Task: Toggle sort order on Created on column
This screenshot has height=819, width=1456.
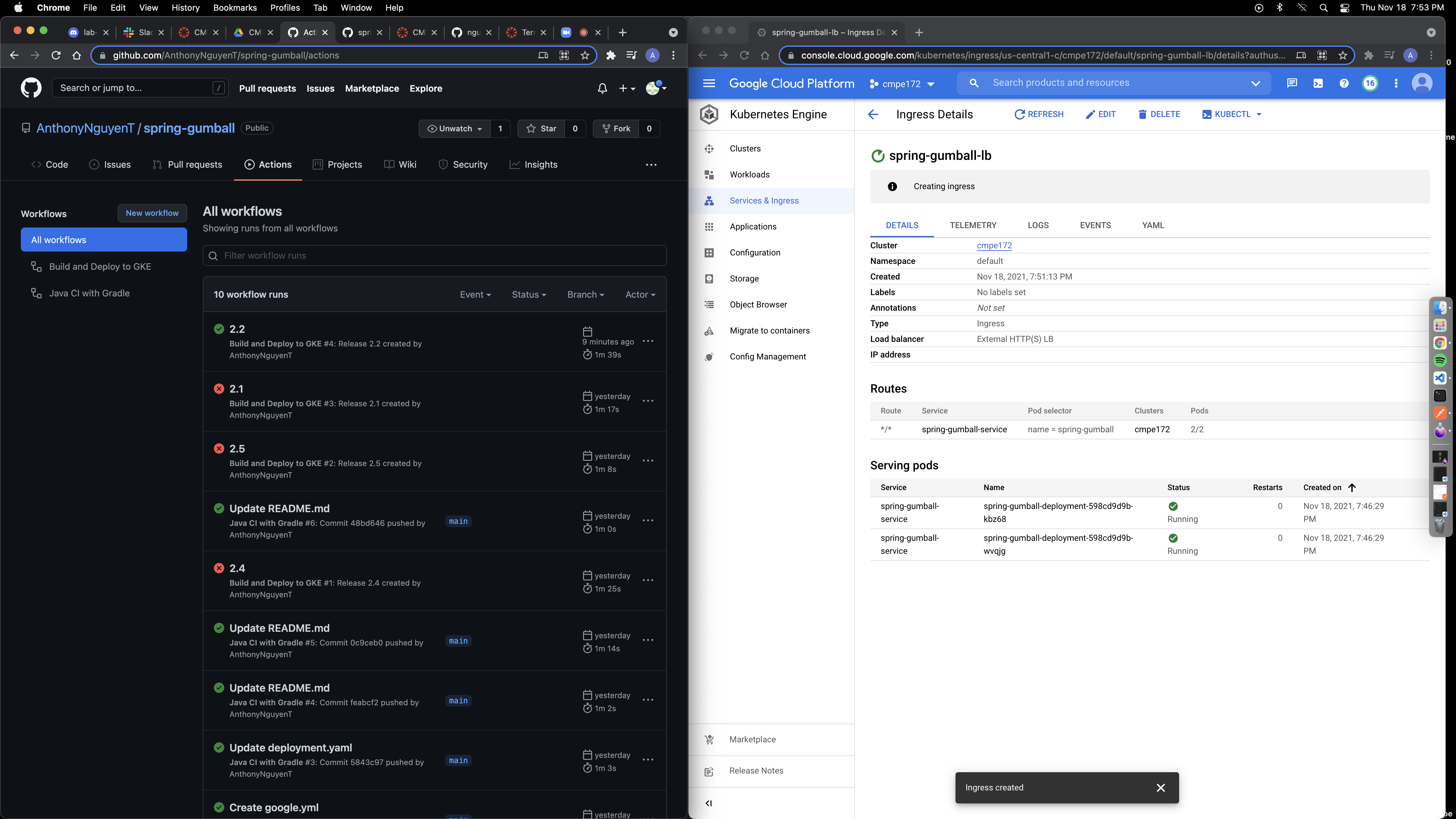Action: pos(1351,487)
